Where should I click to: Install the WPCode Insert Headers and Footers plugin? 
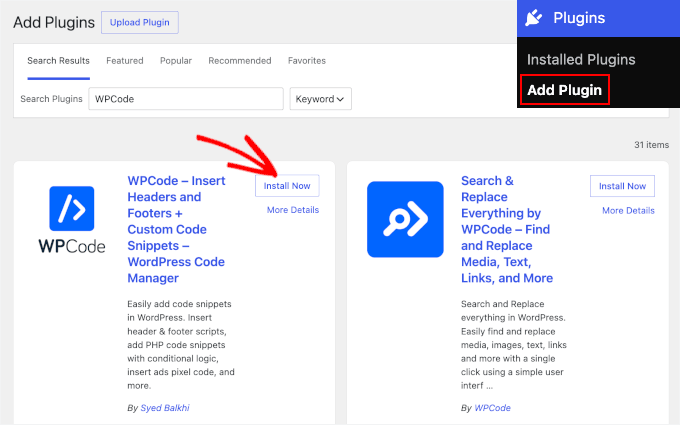(287, 186)
